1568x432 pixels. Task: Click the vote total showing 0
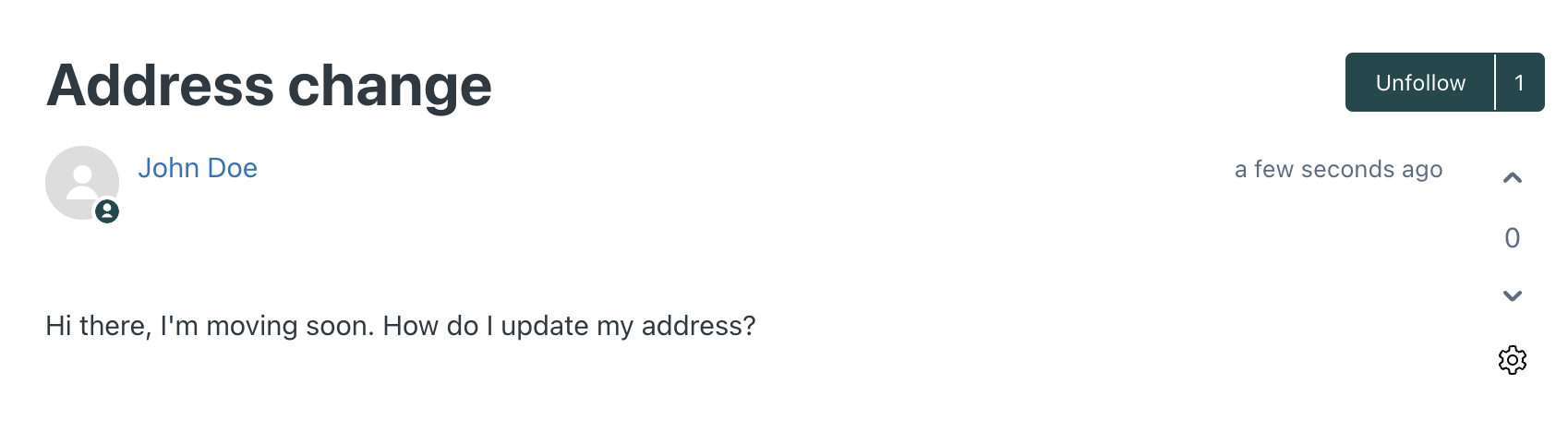pyautogui.click(x=1512, y=238)
